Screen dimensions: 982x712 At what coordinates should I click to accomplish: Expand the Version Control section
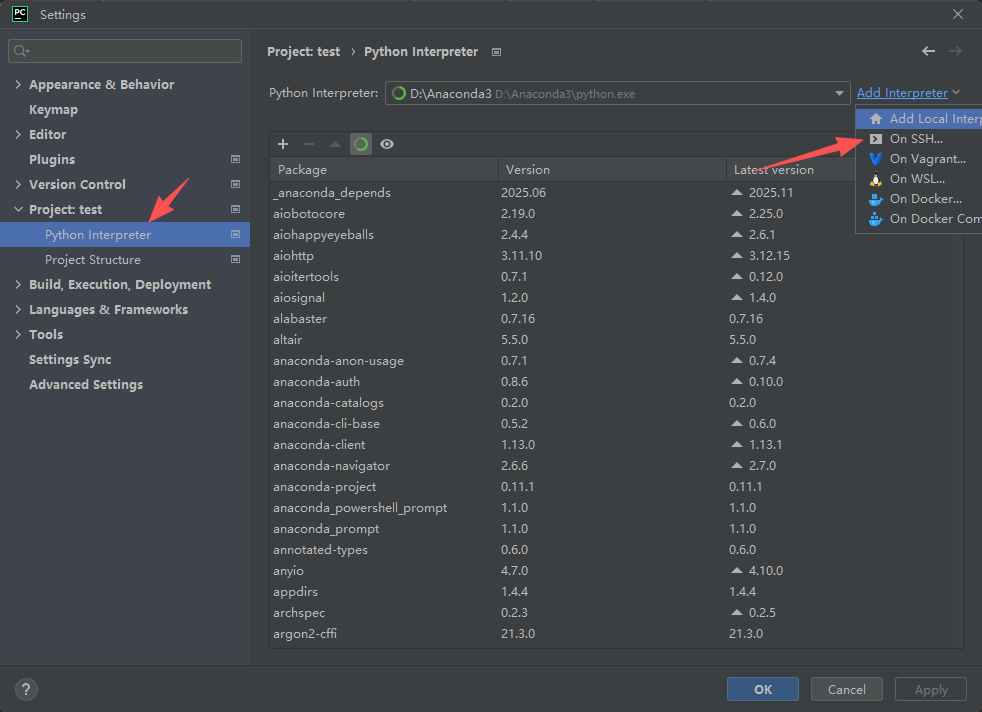click(18, 185)
